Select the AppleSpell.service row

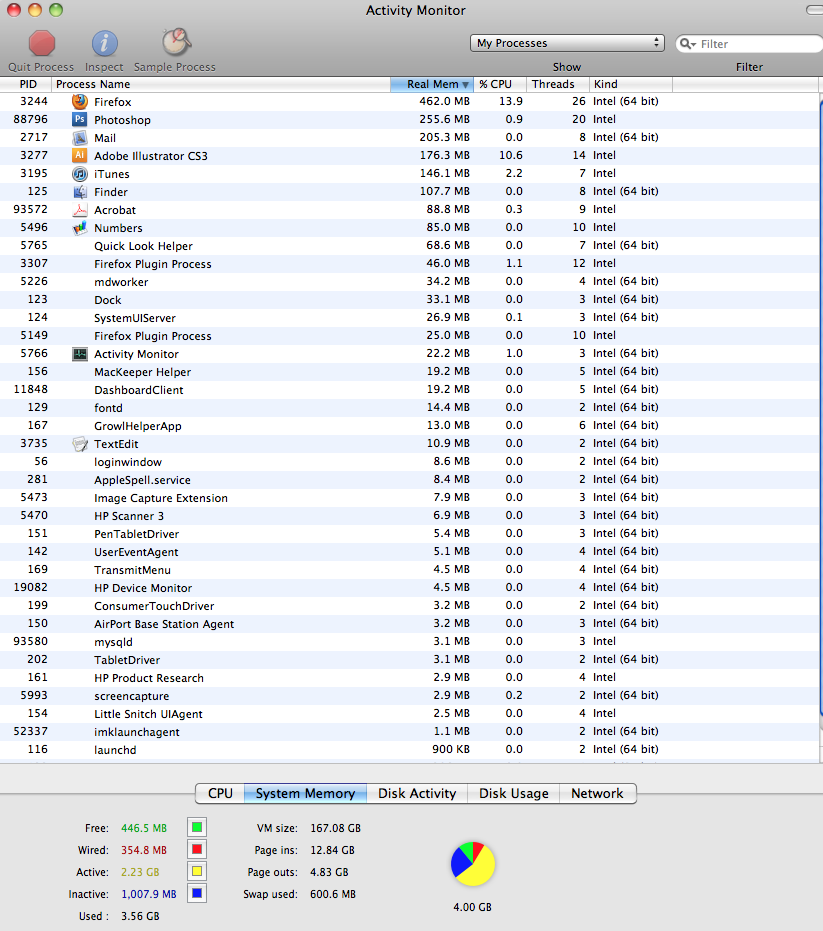pos(410,480)
